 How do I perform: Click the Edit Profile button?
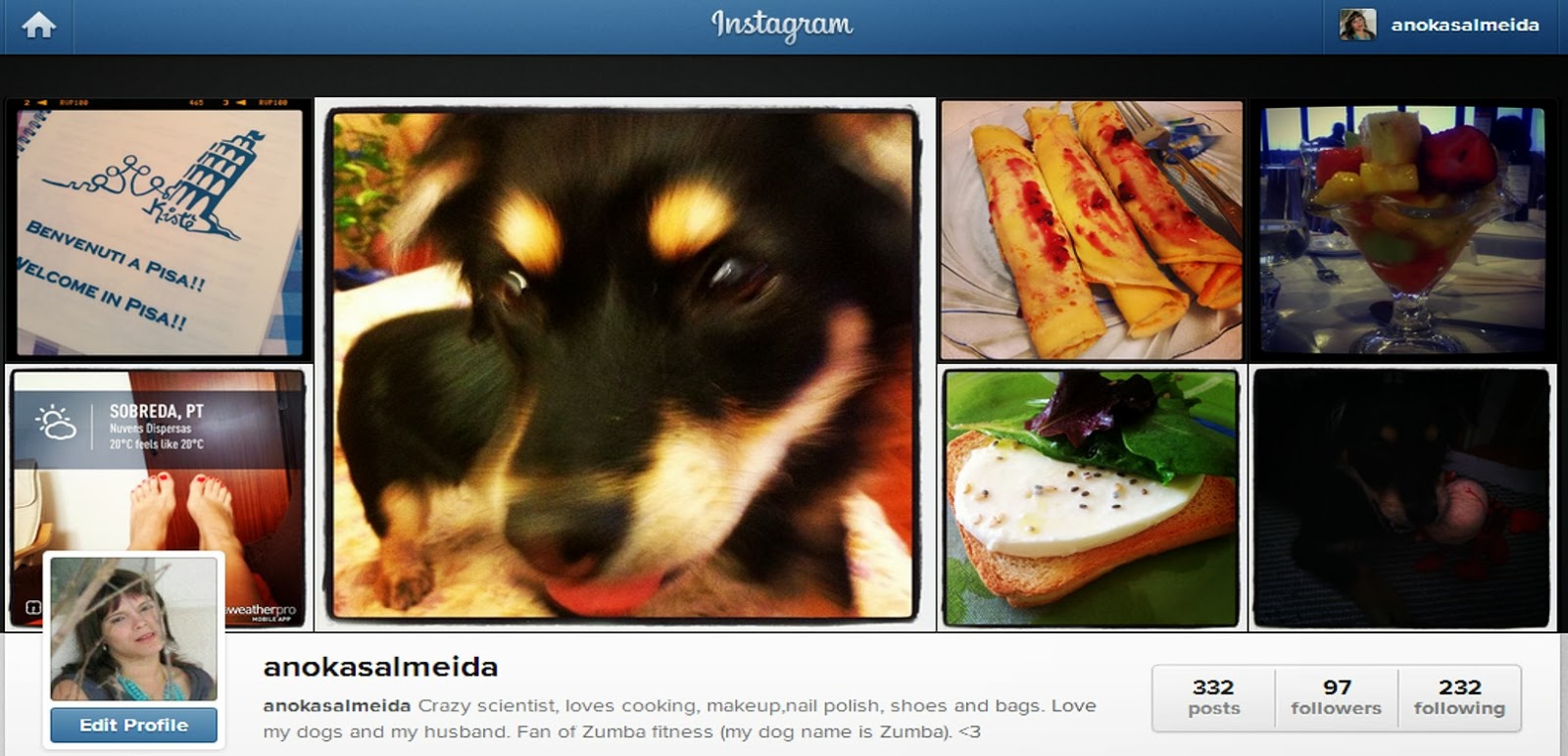point(134,726)
